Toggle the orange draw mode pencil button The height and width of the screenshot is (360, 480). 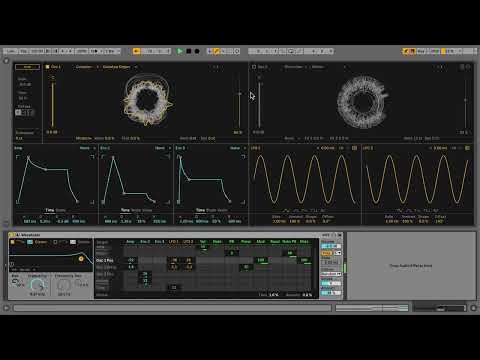coord(406,51)
